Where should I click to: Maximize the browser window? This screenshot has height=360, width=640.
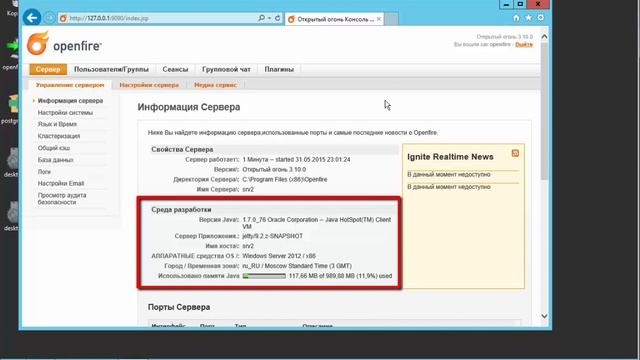click(520, 4)
